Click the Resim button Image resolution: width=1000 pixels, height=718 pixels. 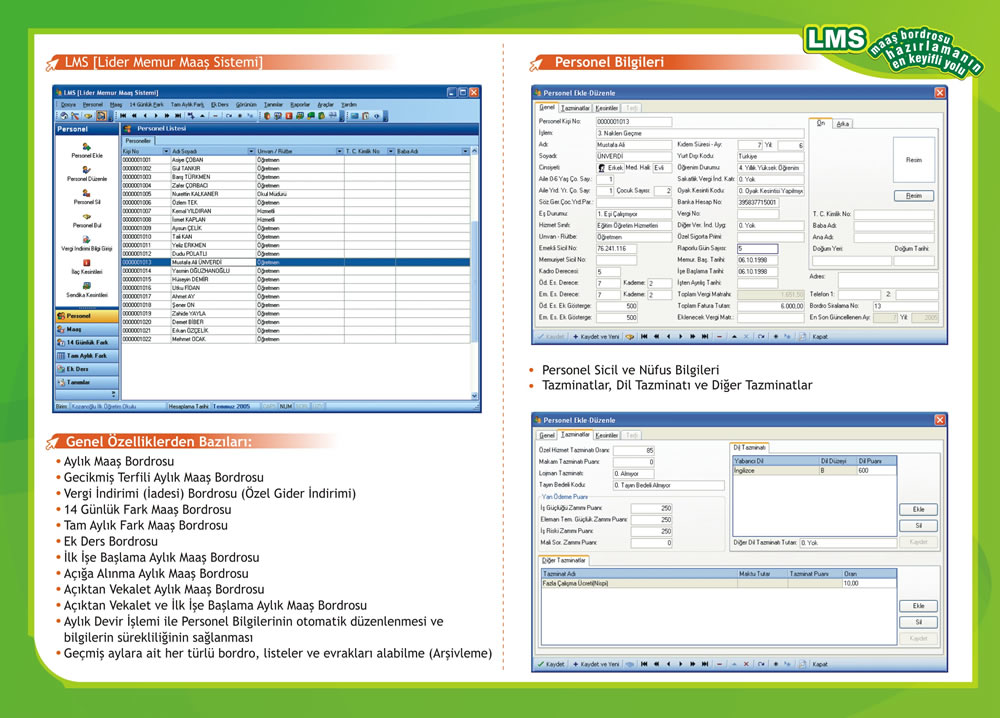click(913, 196)
